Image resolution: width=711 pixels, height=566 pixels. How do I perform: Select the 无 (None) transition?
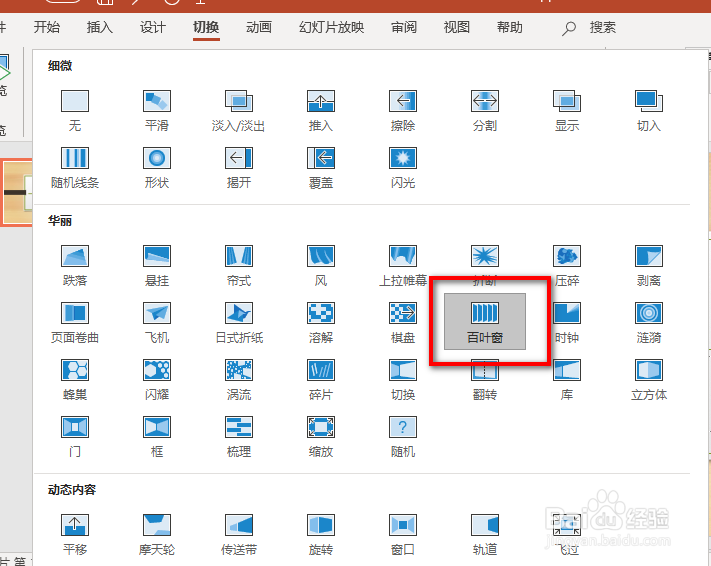75,111
